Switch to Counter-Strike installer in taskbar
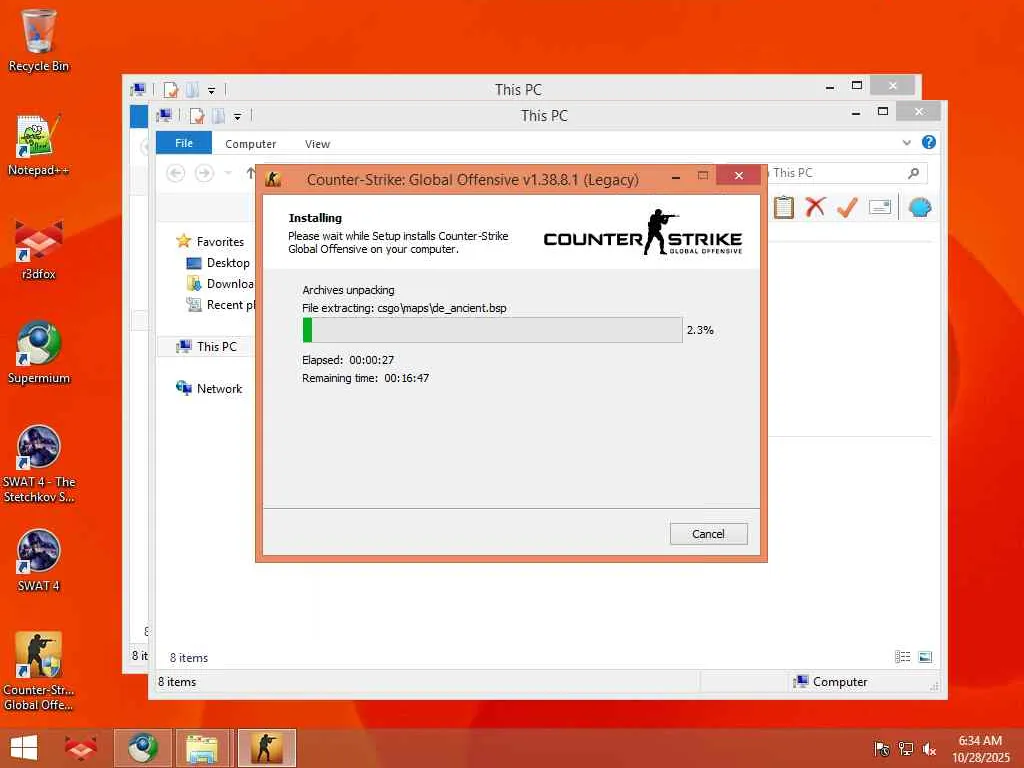1024x768 pixels. click(266, 748)
